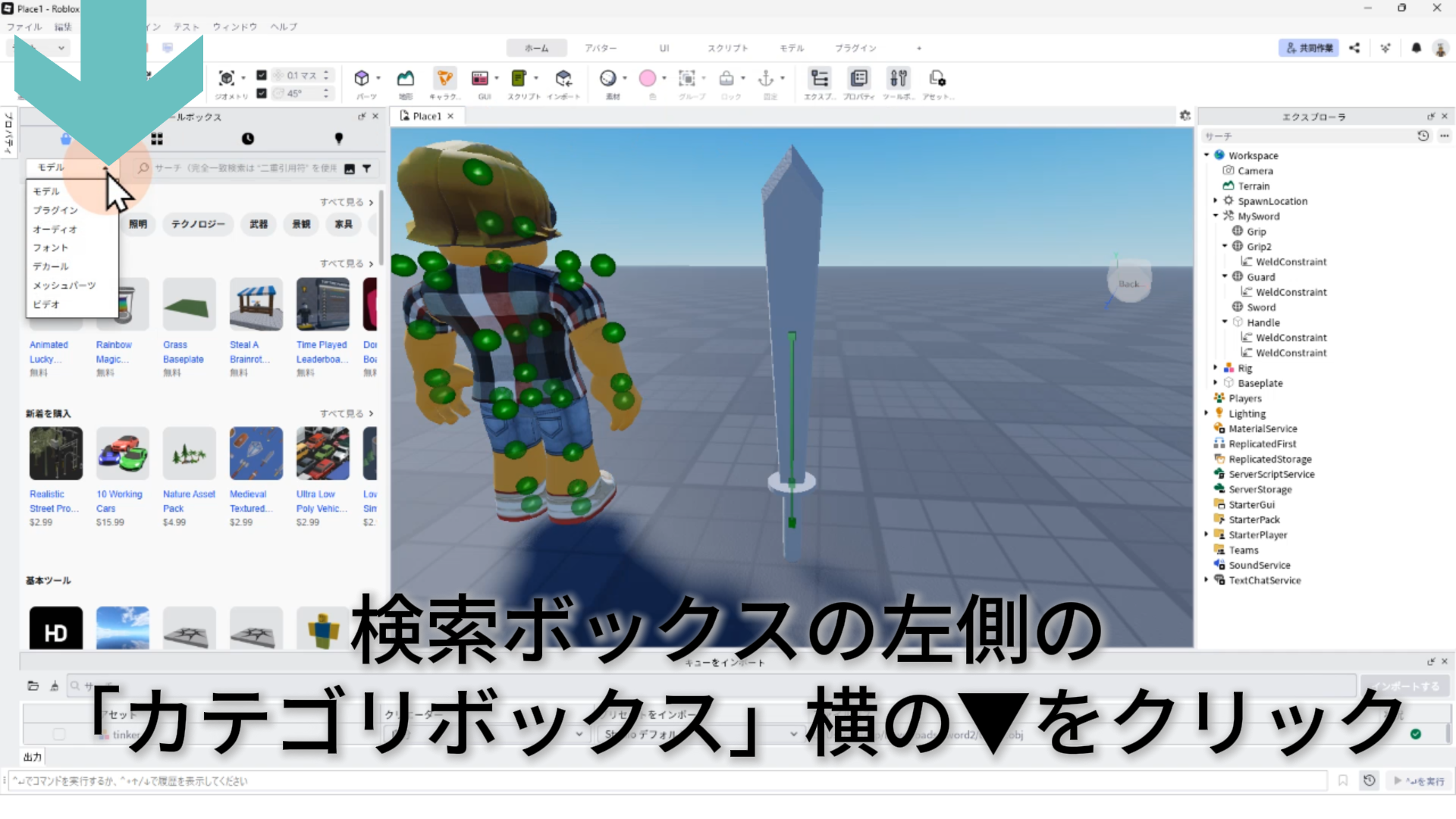Open the Toolbox toolbar icon
Viewport: 1456px width, 819px height.
(x=898, y=78)
